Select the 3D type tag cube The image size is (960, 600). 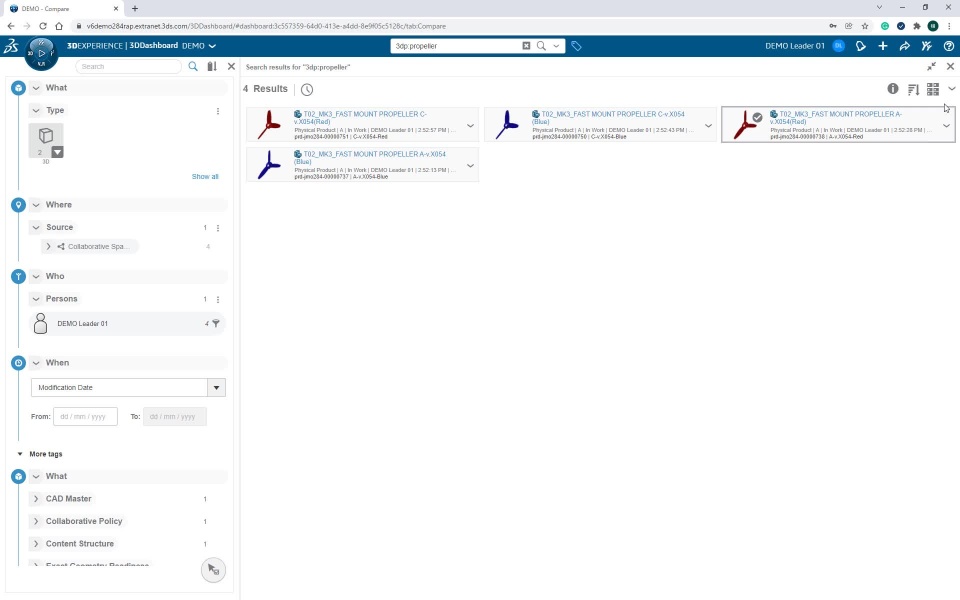coord(46,136)
